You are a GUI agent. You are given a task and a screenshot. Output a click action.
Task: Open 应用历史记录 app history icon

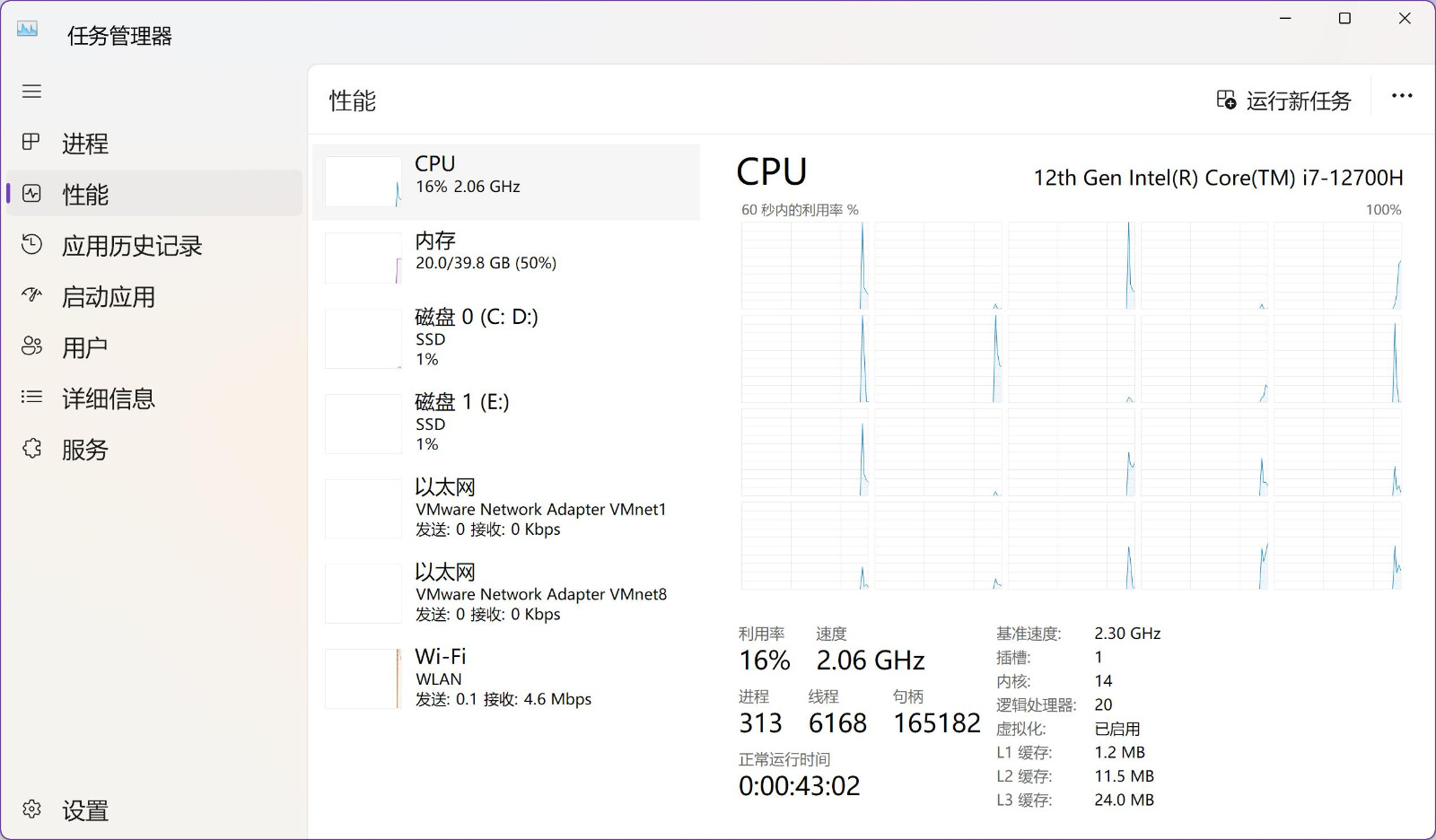(x=31, y=244)
